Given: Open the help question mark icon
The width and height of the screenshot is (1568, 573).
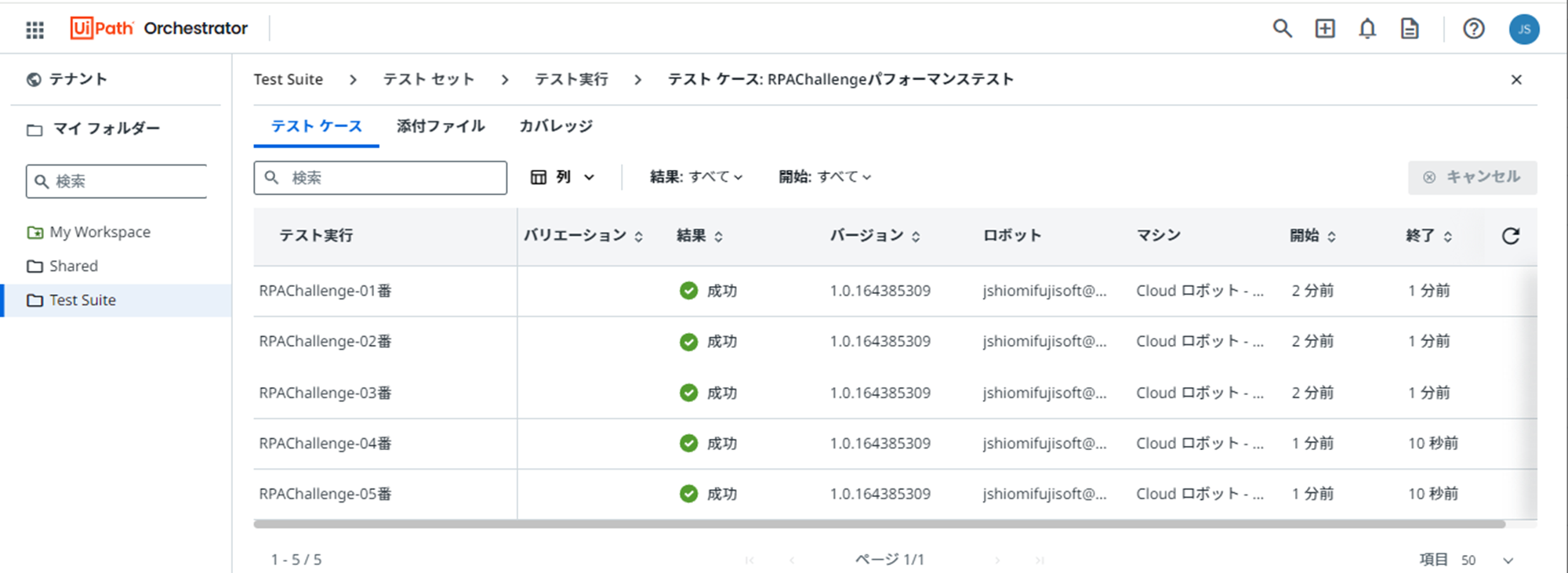Looking at the screenshot, I should 1473,29.
